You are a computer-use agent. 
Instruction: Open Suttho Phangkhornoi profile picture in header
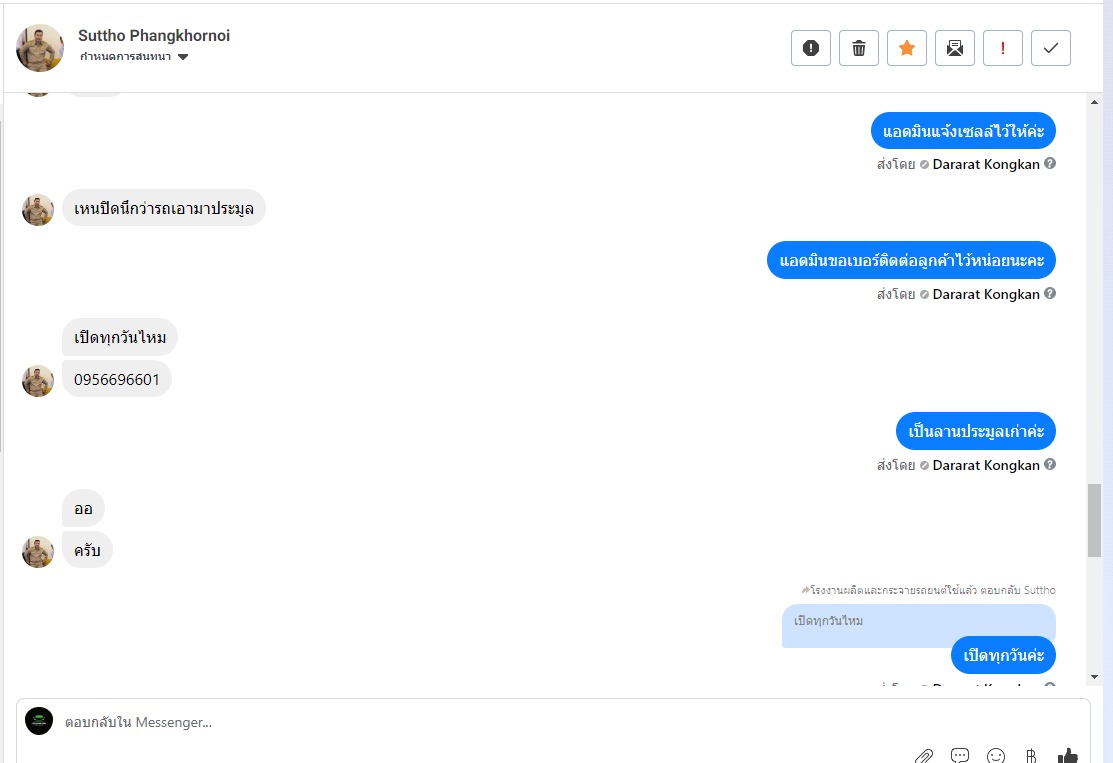40,48
